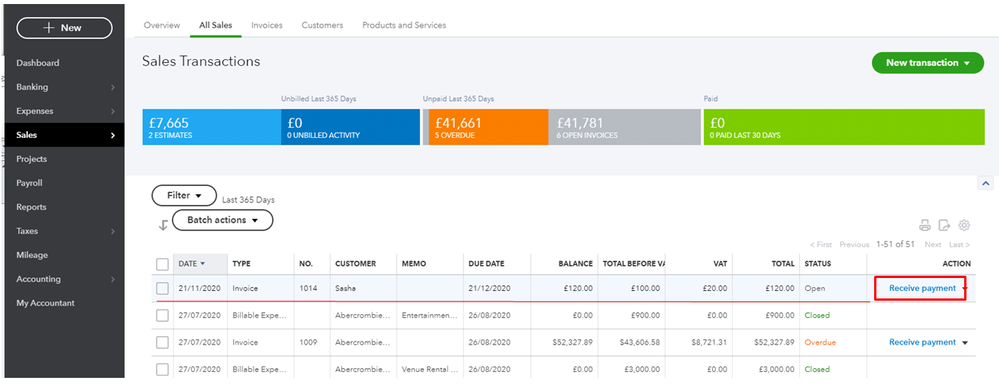The image size is (999, 391).
Task: Open the Invoices tab
Action: tap(267, 25)
